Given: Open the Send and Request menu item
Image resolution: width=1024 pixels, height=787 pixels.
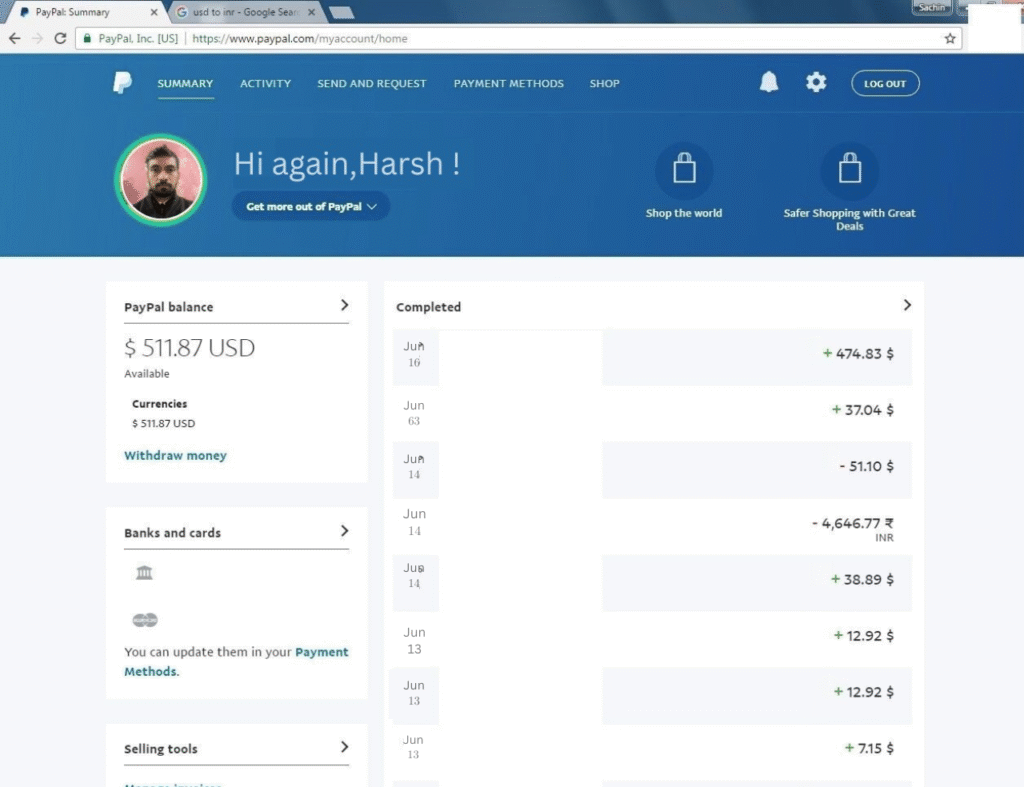Looking at the screenshot, I should pos(371,84).
